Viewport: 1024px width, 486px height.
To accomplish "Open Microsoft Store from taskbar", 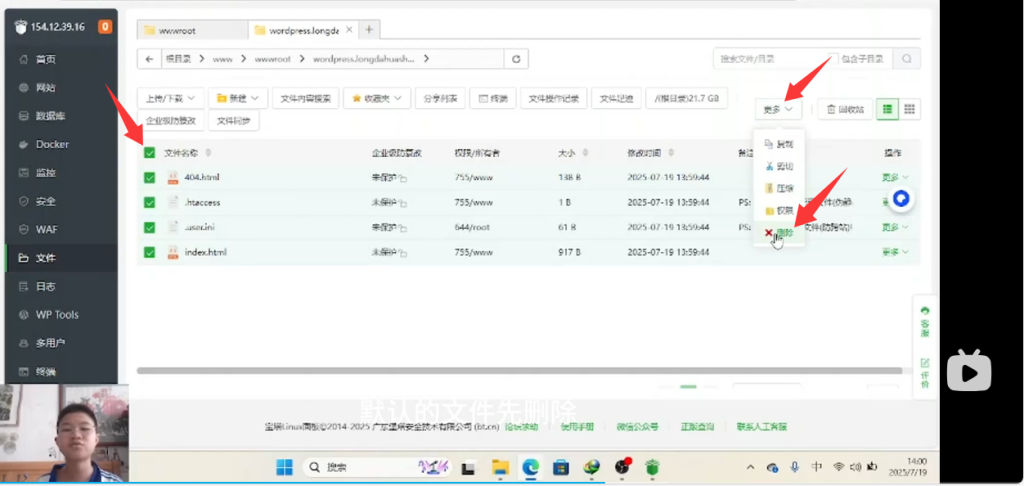I will pyautogui.click(x=560, y=467).
